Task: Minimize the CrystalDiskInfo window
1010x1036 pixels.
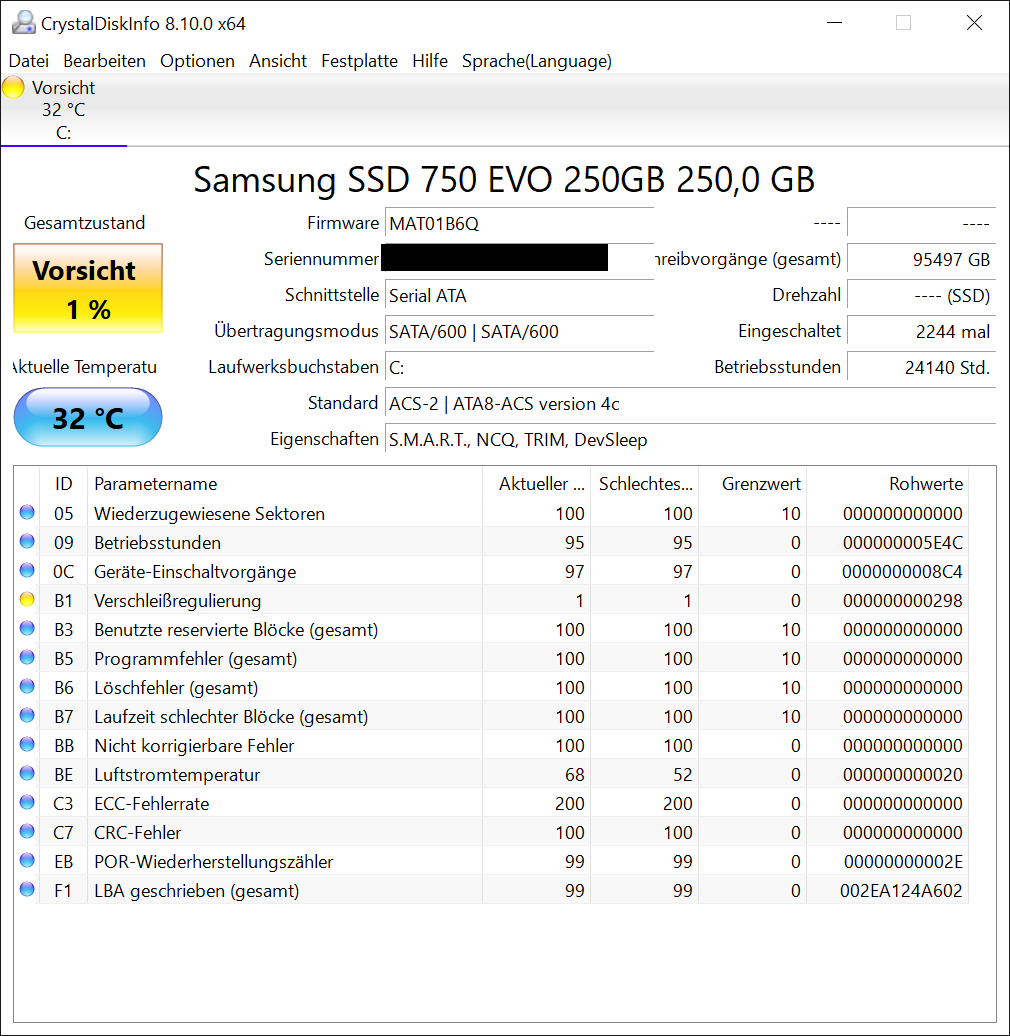Action: (x=834, y=23)
